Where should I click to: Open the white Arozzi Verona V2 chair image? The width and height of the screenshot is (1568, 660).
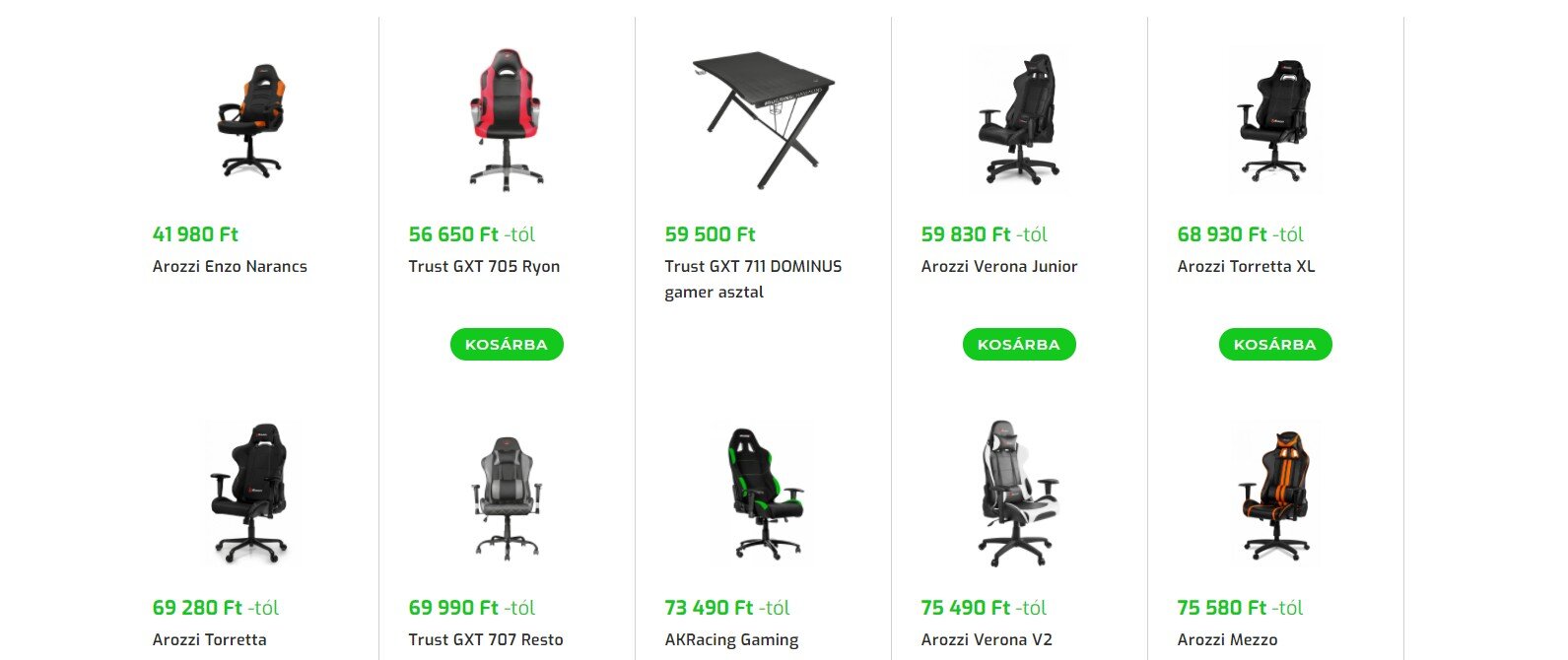coord(1019,493)
